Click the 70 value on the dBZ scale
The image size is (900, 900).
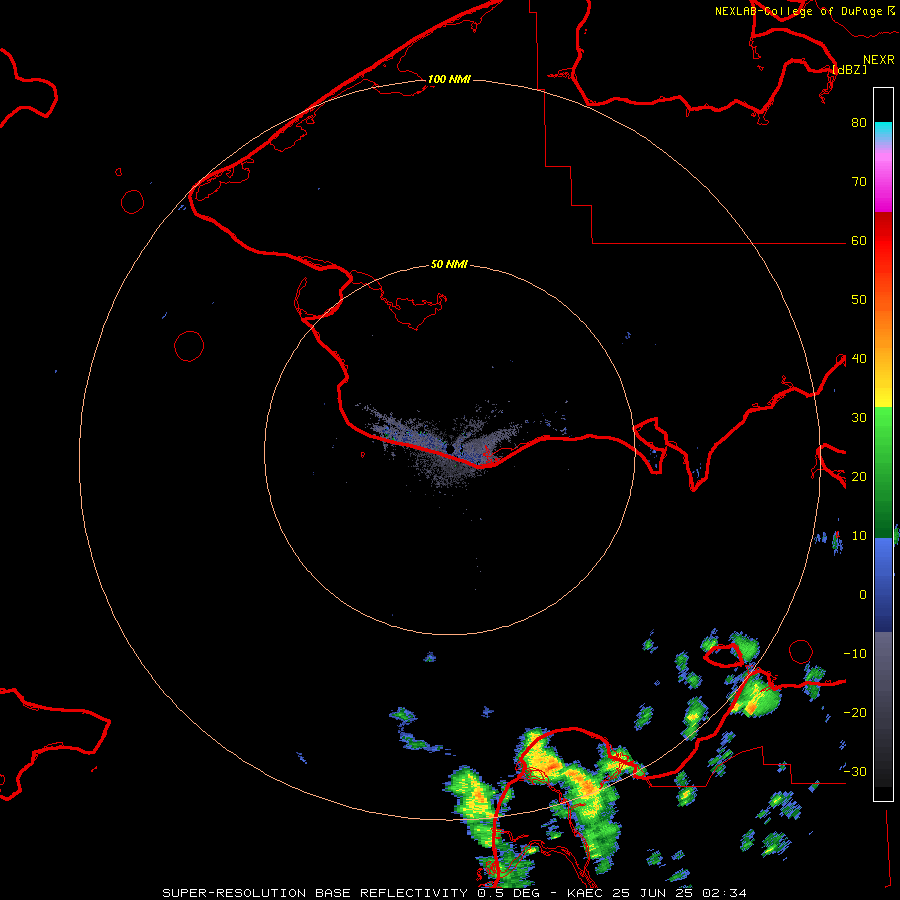[x=859, y=182]
